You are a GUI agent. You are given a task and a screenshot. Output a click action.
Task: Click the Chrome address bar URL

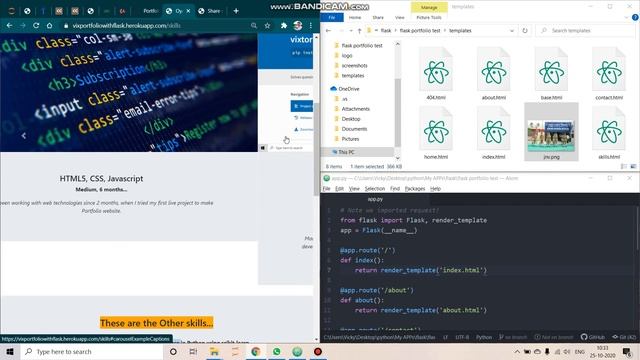point(127,25)
